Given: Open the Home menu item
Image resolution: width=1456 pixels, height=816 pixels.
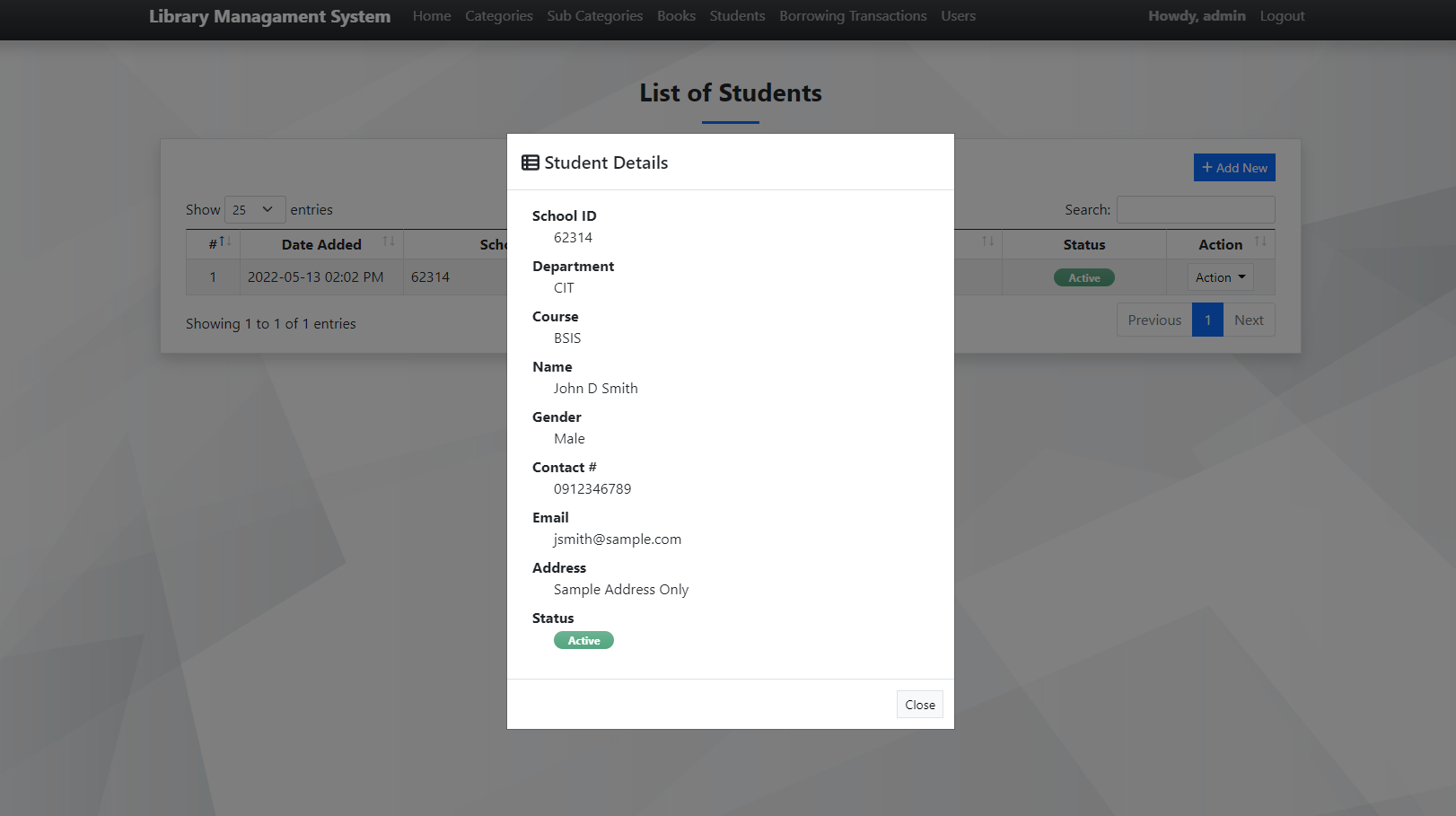Looking at the screenshot, I should pyautogui.click(x=432, y=16).
